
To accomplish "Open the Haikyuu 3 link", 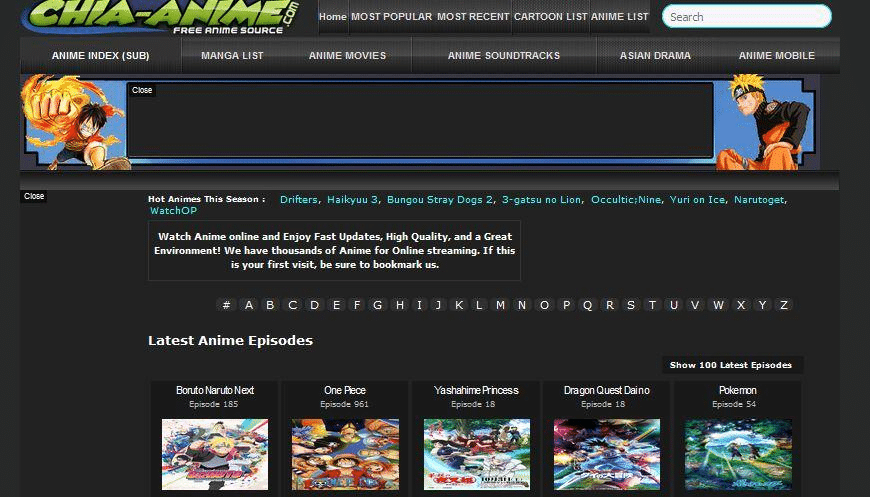I will point(352,200).
